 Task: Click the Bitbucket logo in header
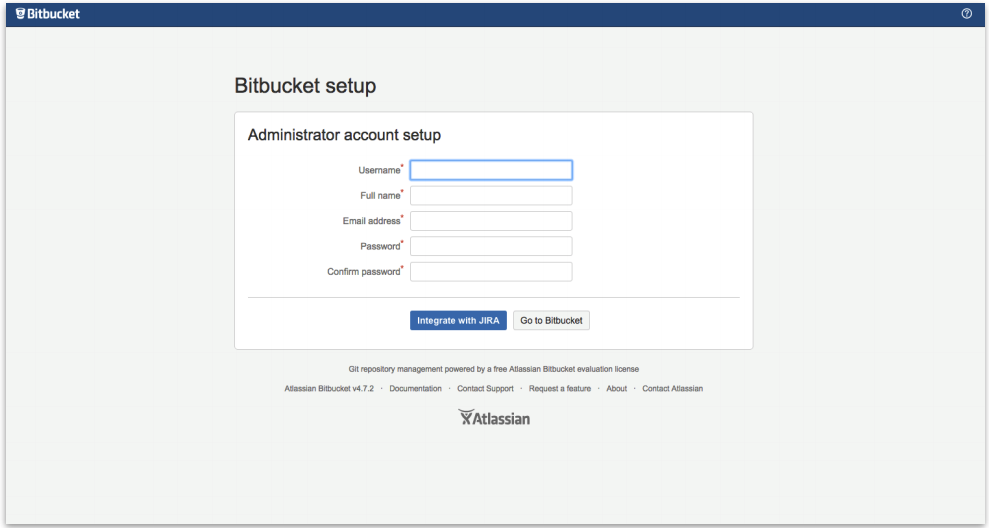(48, 14)
